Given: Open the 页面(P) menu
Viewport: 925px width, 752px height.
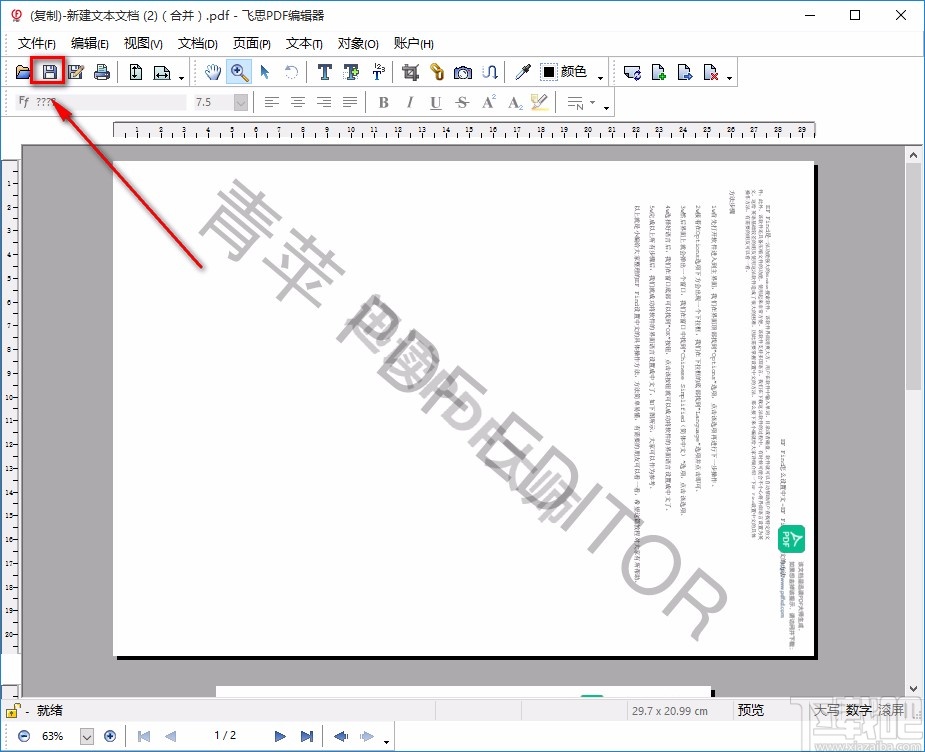Looking at the screenshot, I should coord(252,43).
